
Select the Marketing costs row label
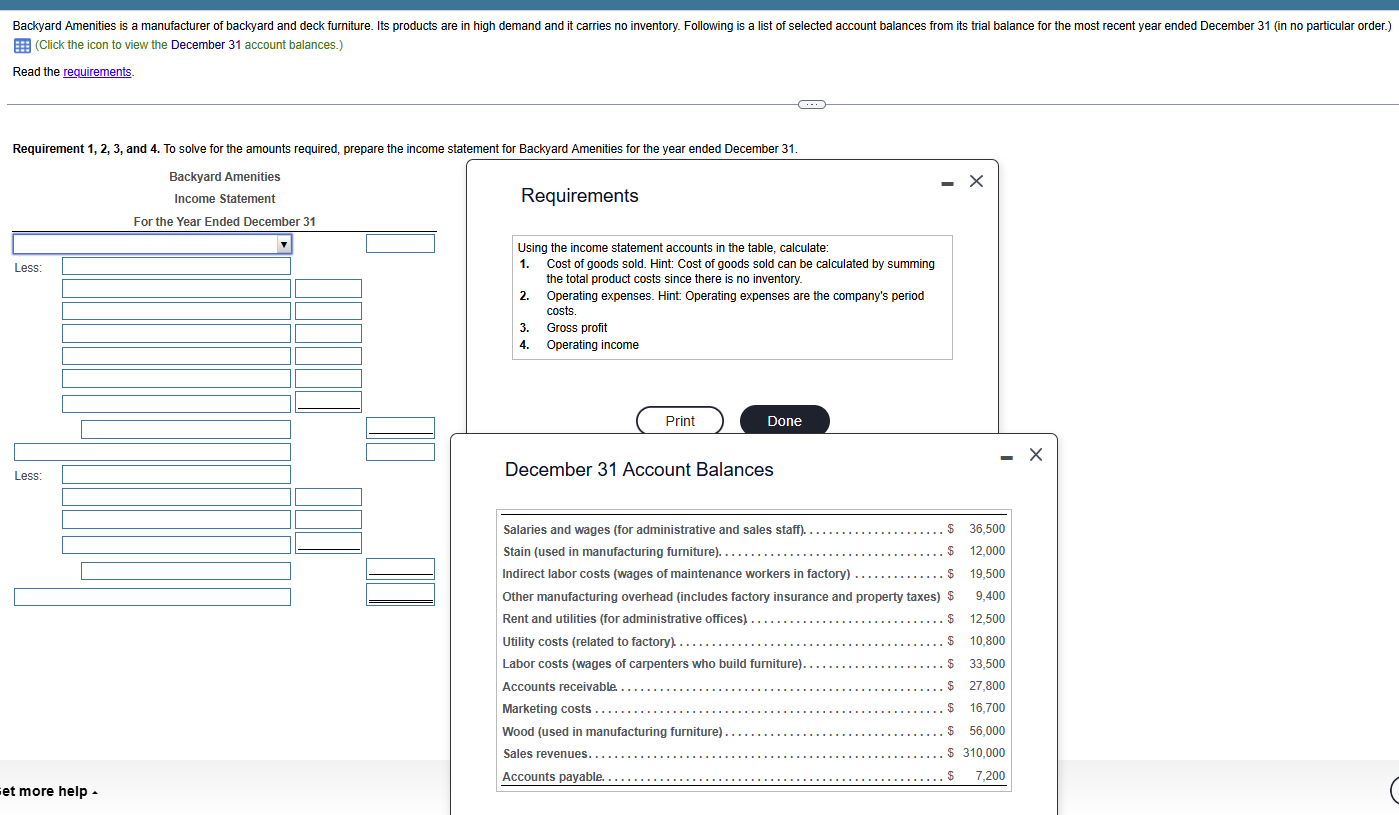click(x=547, y=709)
